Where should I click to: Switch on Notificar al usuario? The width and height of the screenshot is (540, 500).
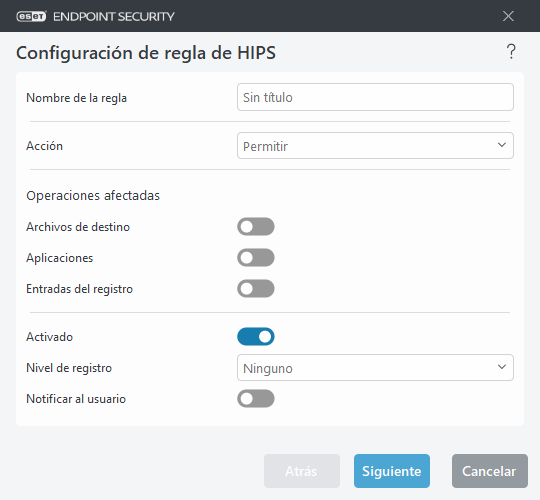click(256, 398)
